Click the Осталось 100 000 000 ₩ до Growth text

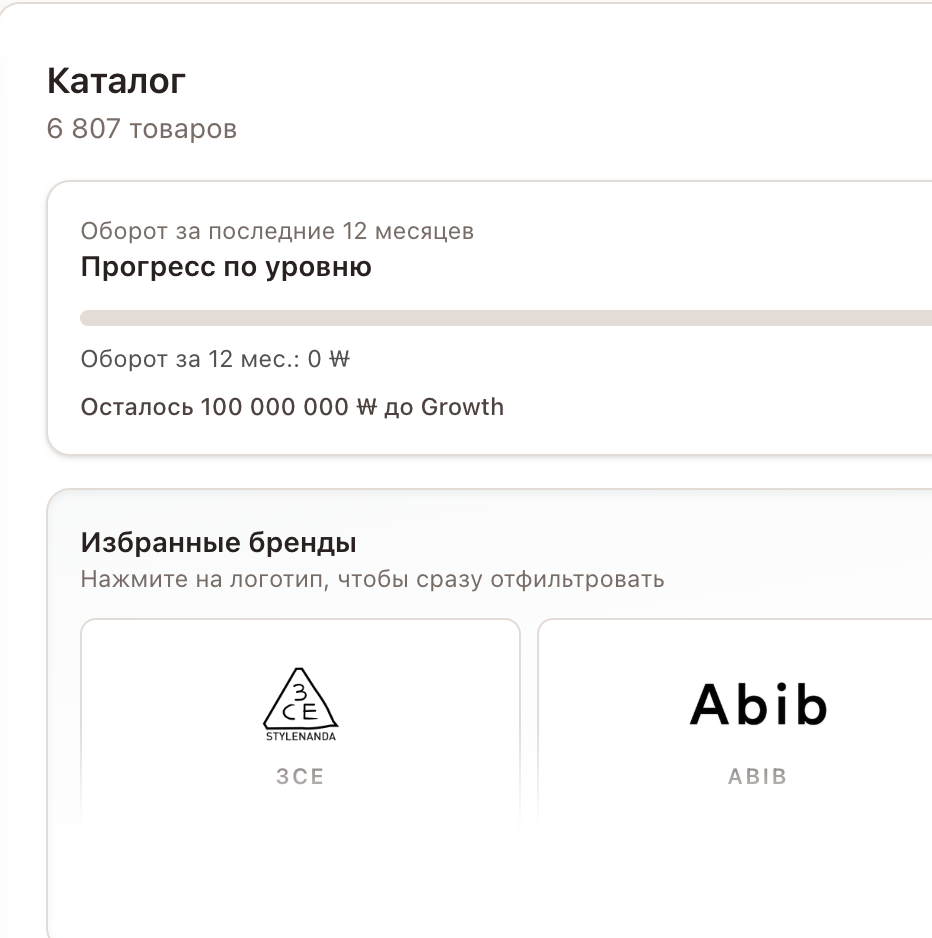point(292,407)
